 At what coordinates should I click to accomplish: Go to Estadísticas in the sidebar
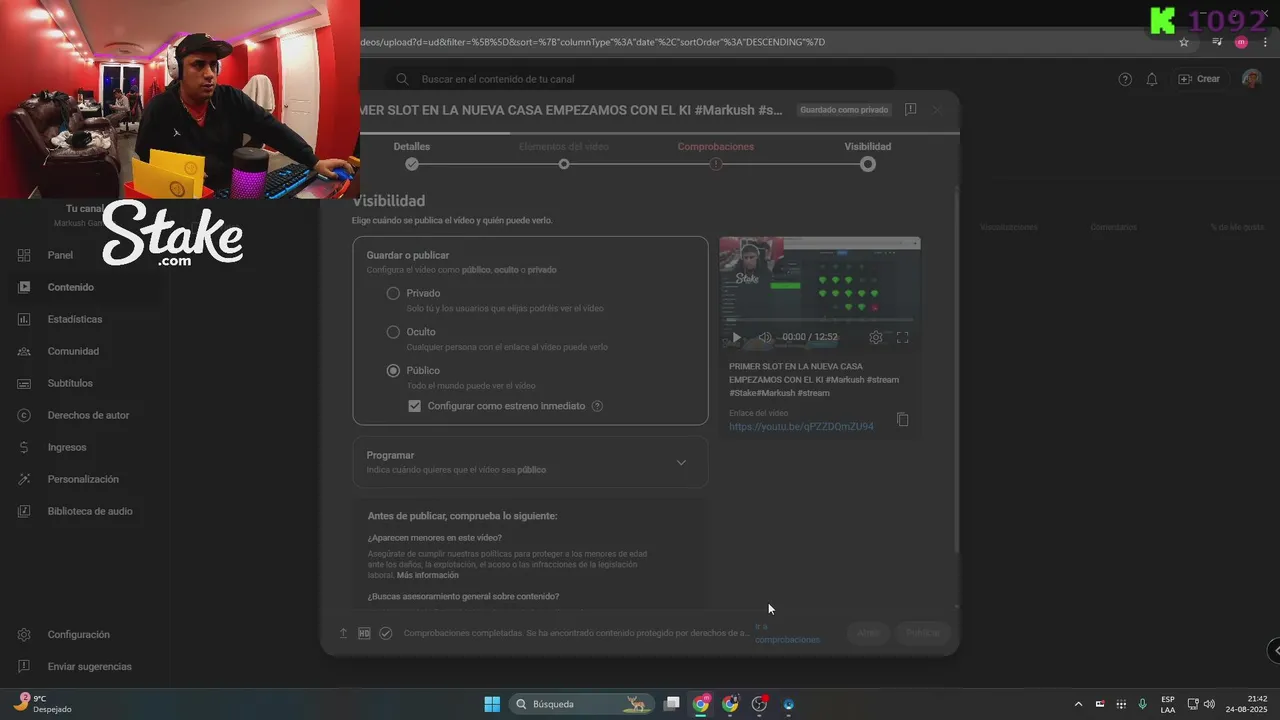(74, 319)
